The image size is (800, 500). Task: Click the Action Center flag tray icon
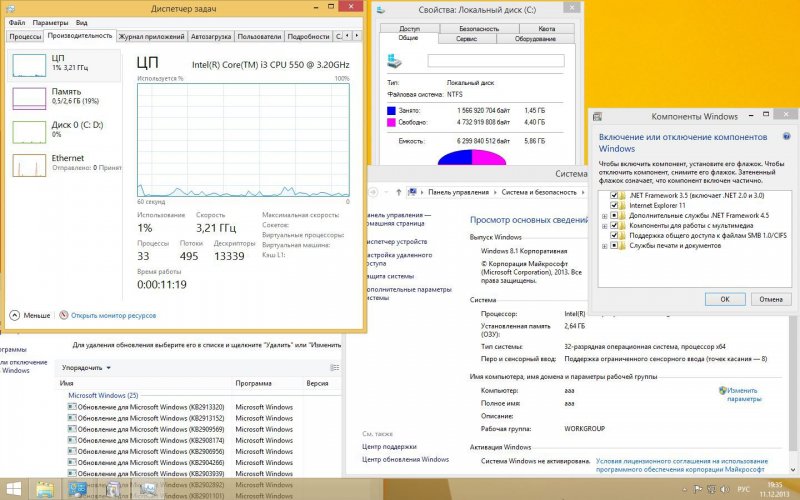698,490
